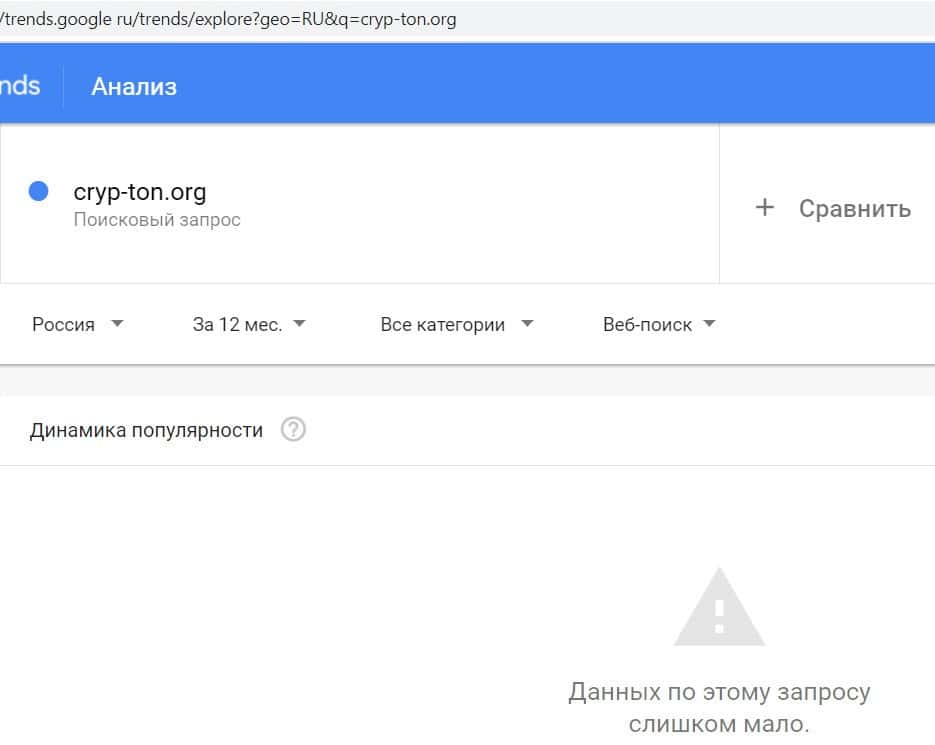
Task: Open the Веб-поиск search type dropdown
Action: pyautogui.click(x=647, y=324)
